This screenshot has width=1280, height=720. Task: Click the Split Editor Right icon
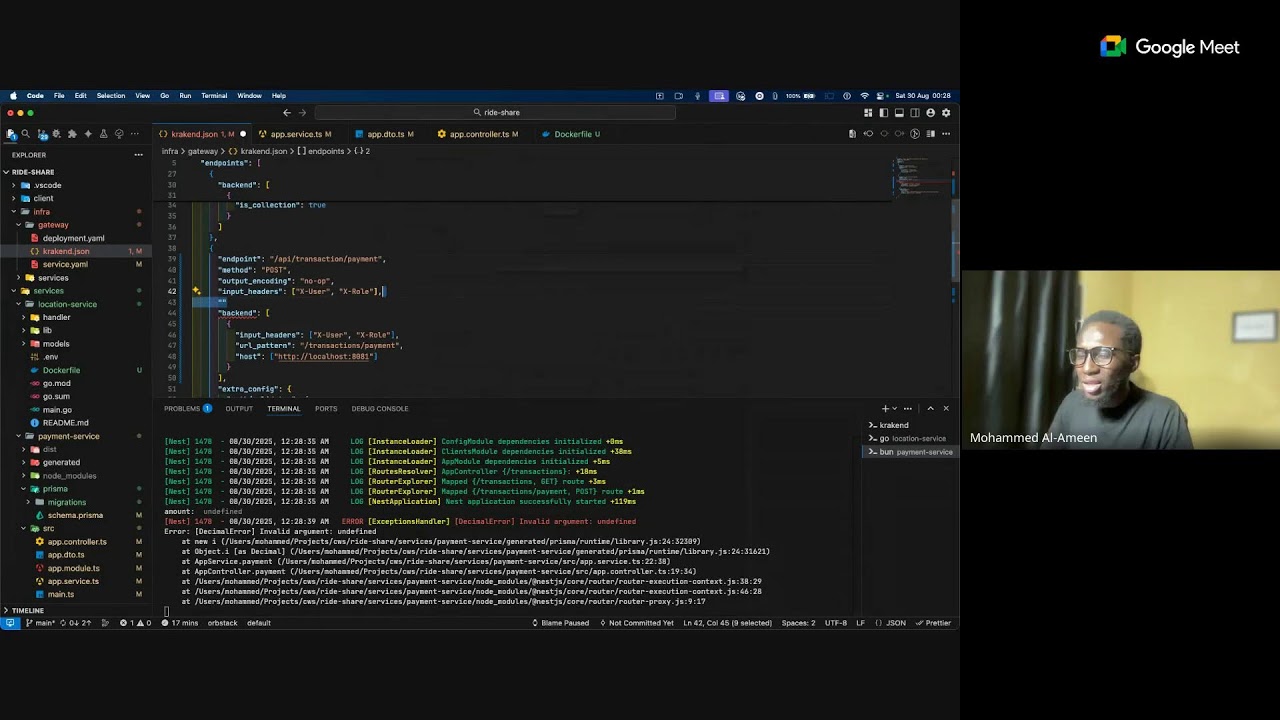click(930, 134)
